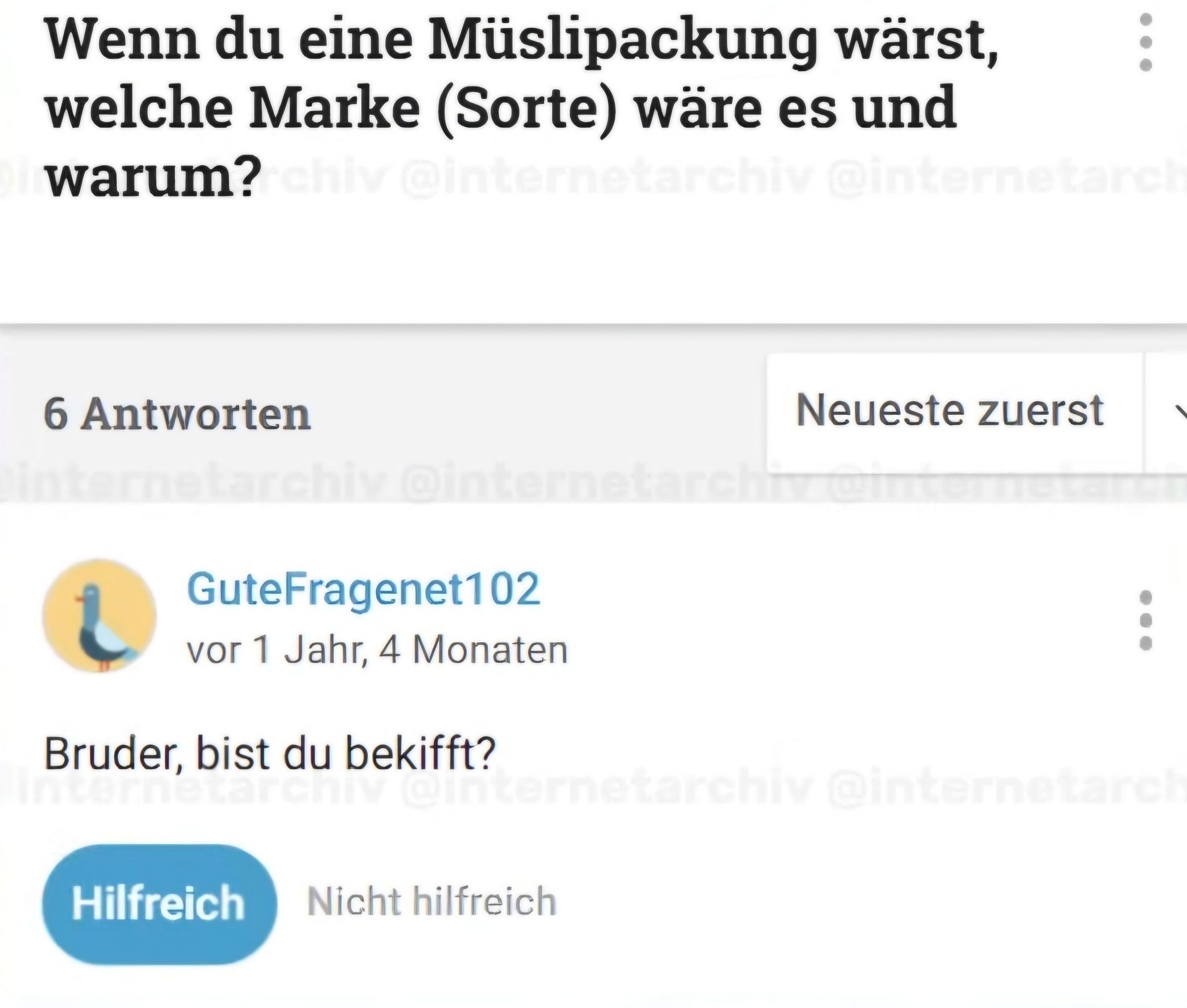Click the 6 Antworten heading

click(x=177, y=413)
